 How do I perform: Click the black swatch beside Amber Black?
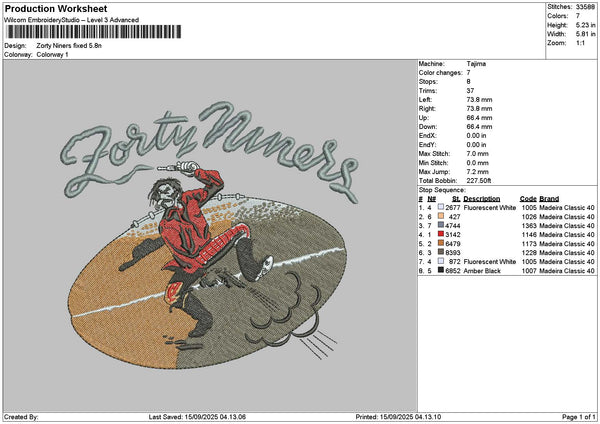pos(441,270)
